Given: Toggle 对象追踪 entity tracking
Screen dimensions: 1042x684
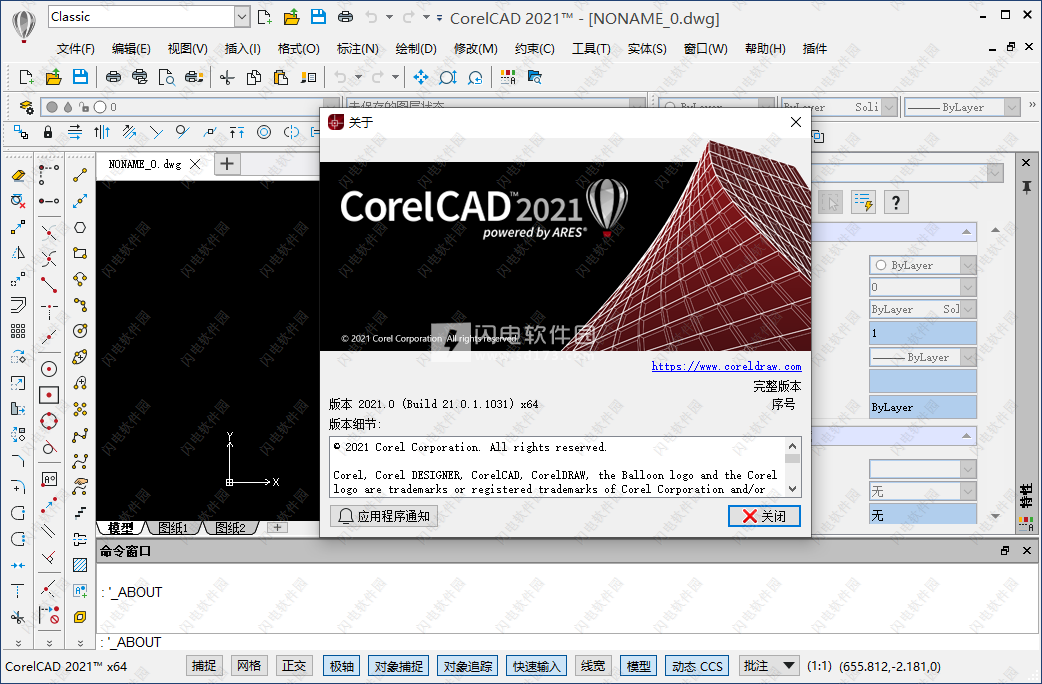Looking at the screenshot, I should tap(468, 665).
